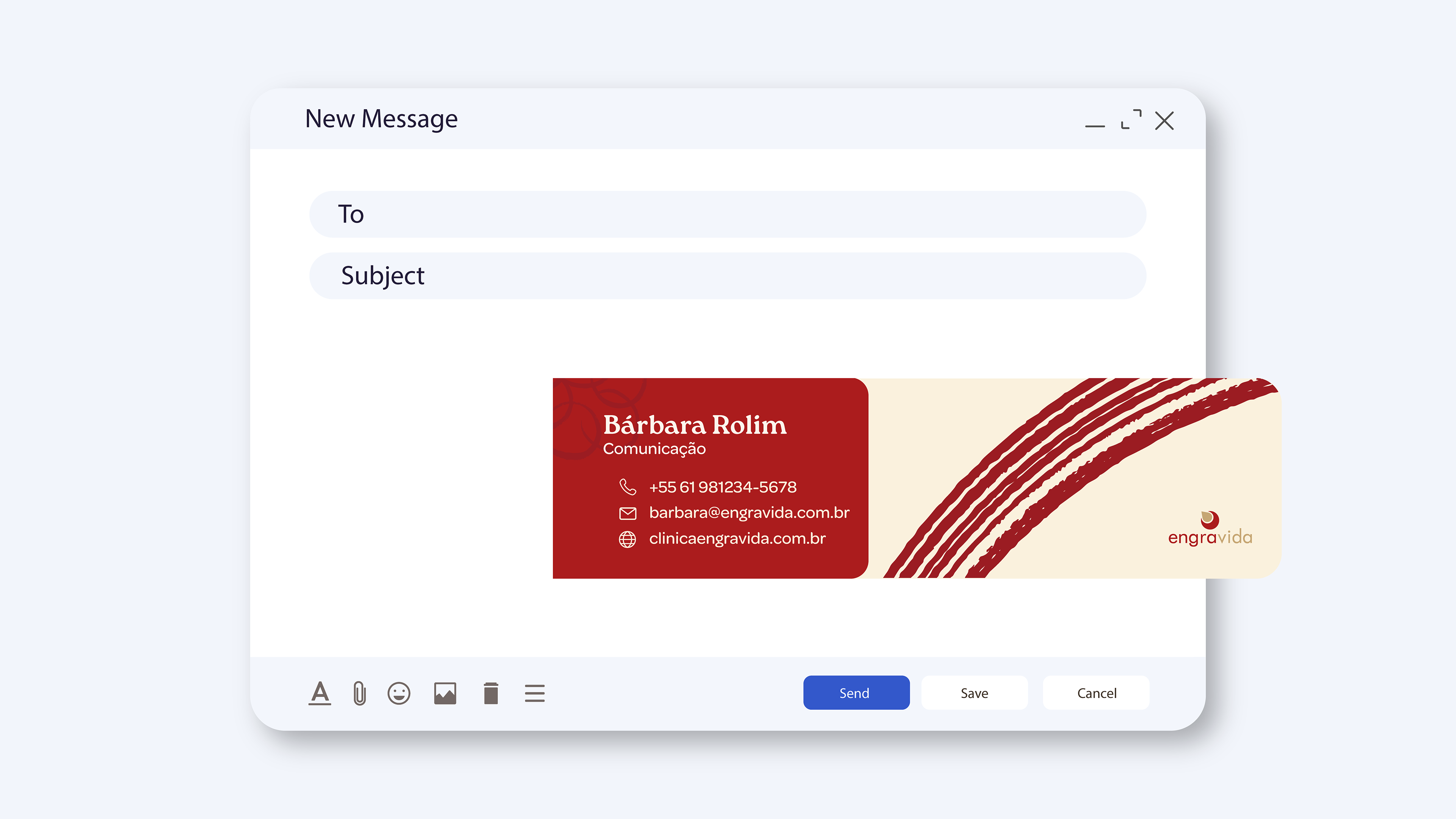
Task: Expand the New Message window to fullscreen
Action: (1131, 119)
